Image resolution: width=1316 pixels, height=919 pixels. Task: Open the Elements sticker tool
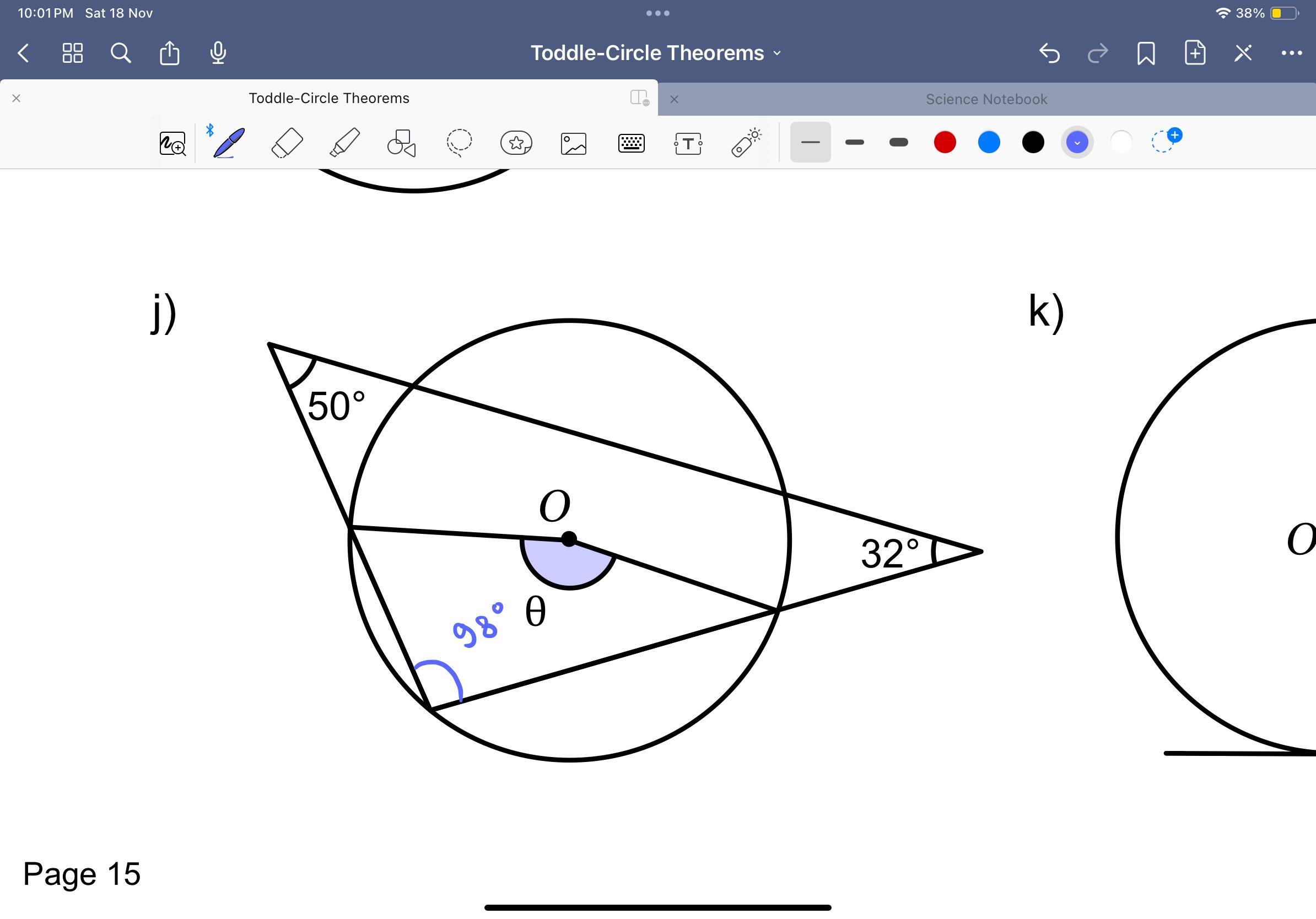(x=516, y=143)
